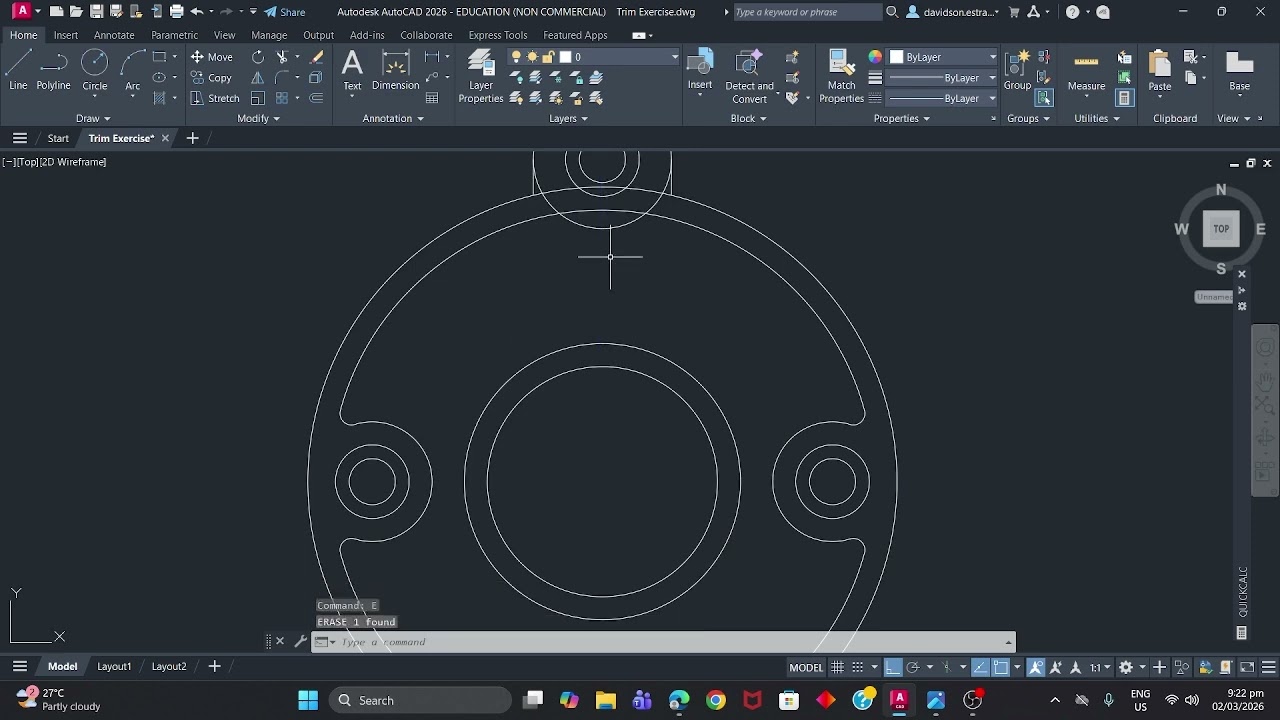Expand the Properties panel

[901, 118]
